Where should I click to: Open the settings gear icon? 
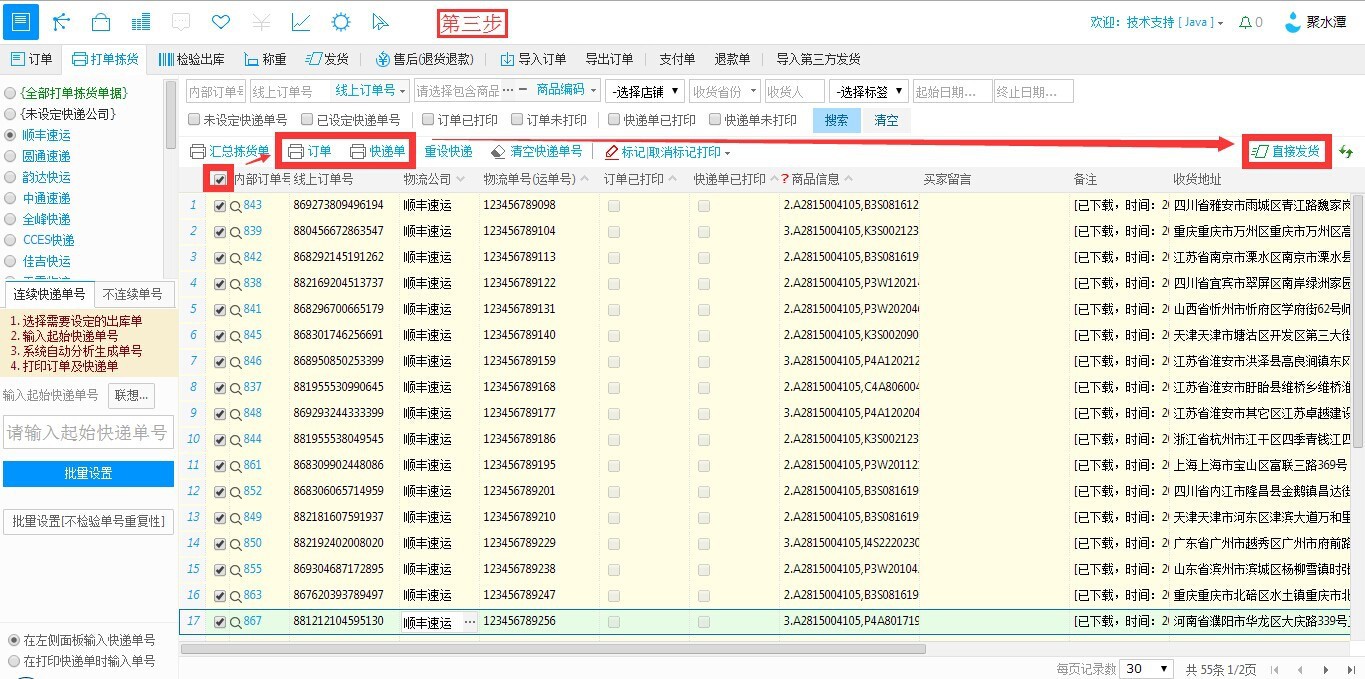click(x=341, y=22)
